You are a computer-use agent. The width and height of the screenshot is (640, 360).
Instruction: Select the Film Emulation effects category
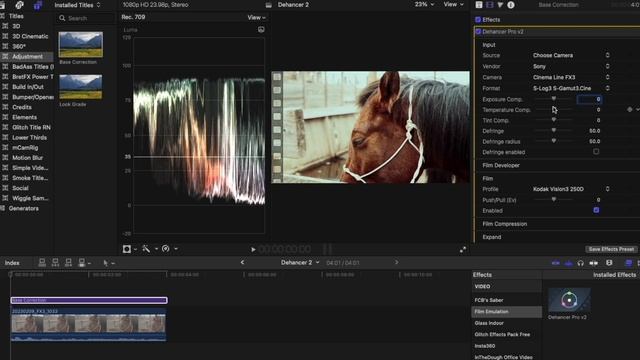click(x=507, y=311)
